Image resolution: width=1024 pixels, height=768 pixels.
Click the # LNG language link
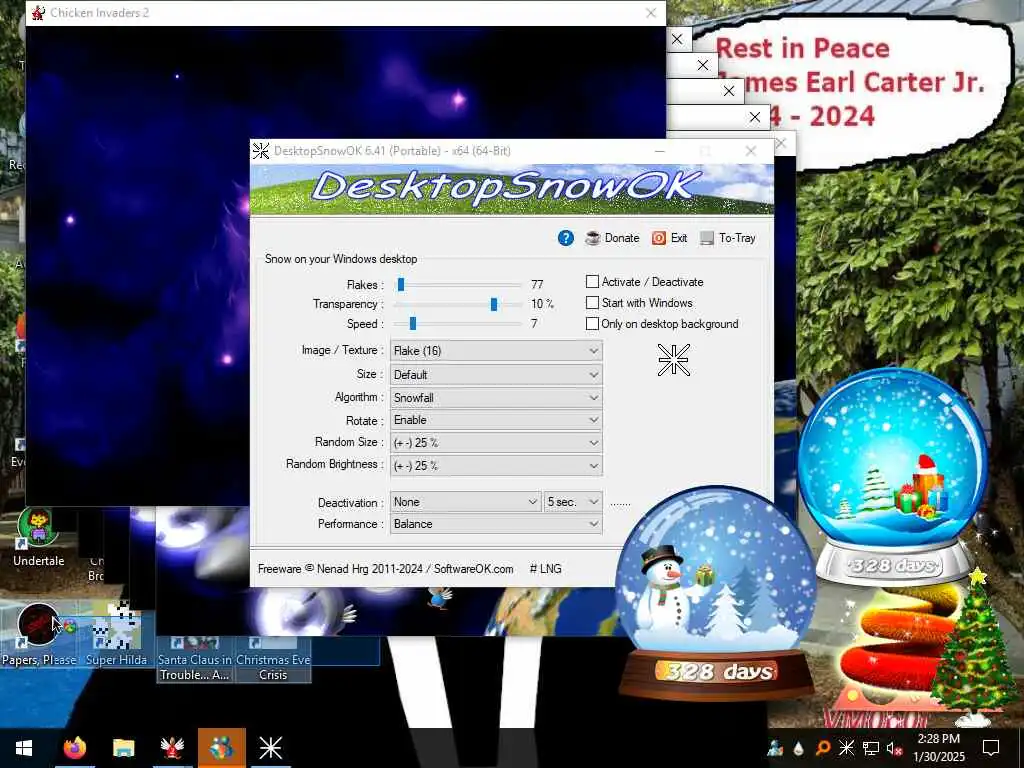click(545, 569)
